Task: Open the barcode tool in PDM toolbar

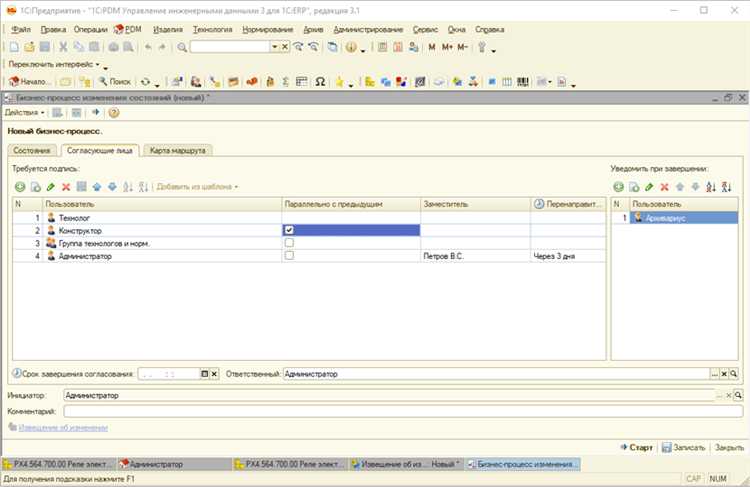Action: (x=523, y=82)
